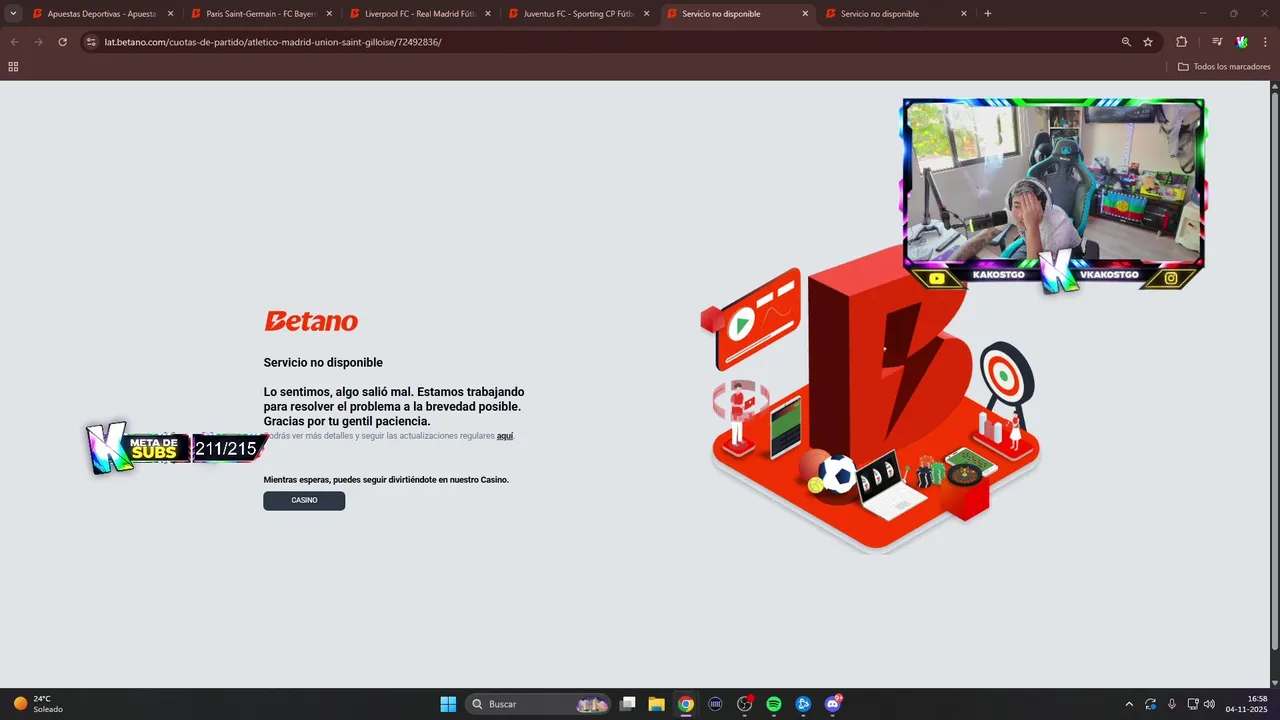Open a new browser tab
Screen dimensions: 1280x720
coord(988,14)
